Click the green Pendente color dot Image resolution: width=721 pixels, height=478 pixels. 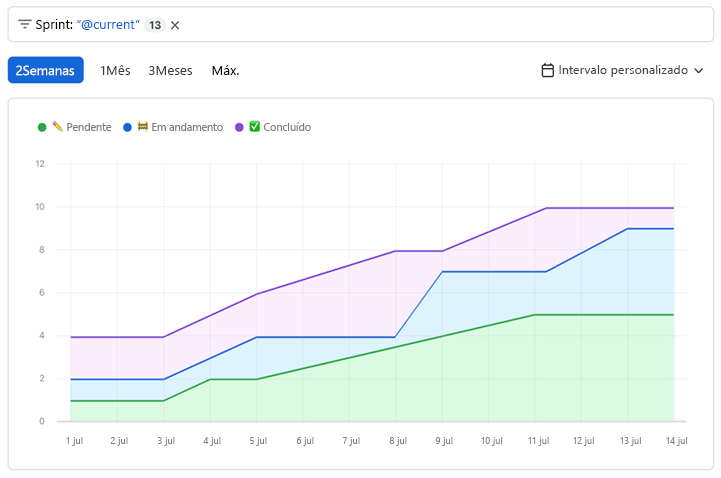[x=42, y=127]
